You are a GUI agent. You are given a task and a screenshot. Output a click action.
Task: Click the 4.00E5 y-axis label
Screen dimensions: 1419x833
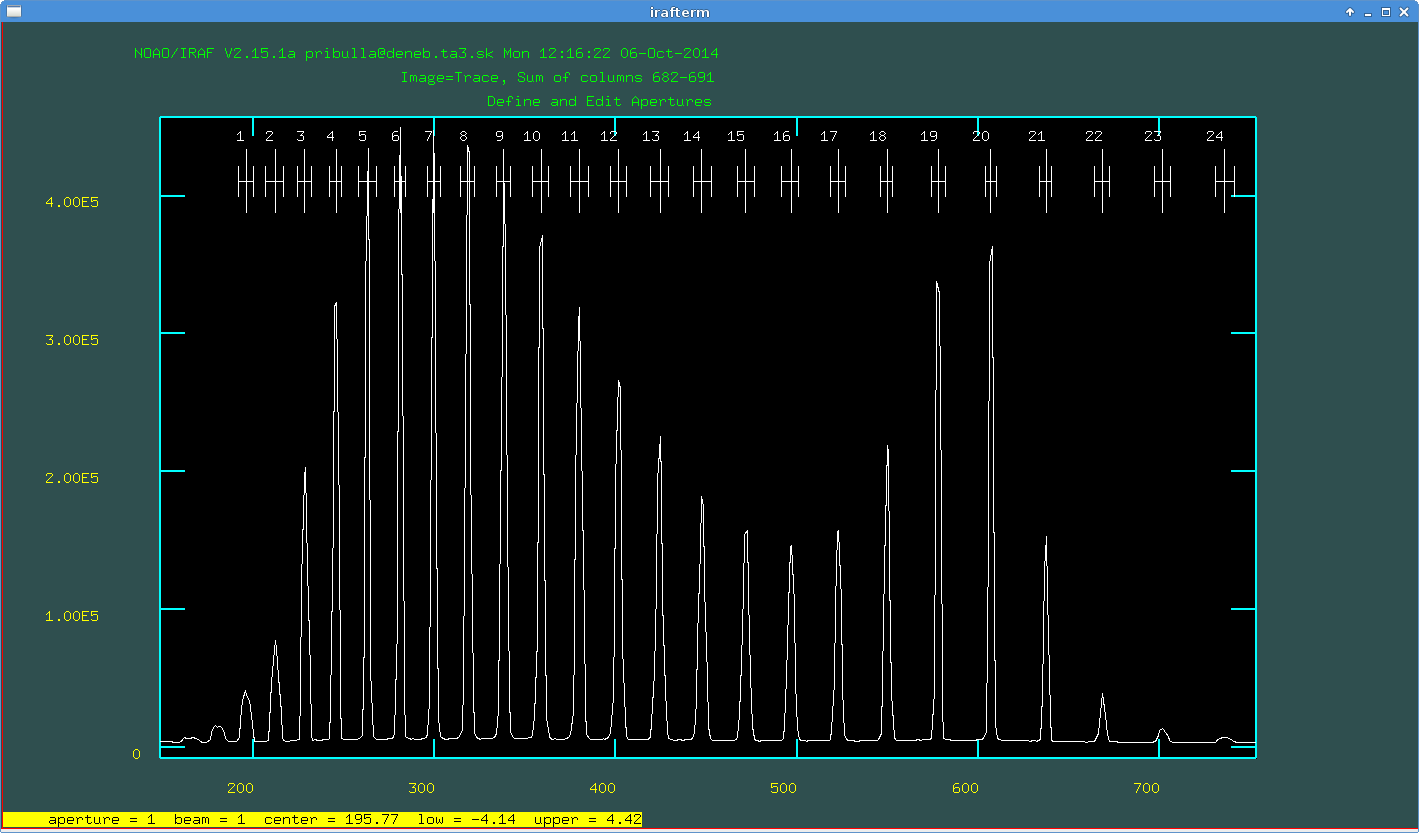(71, 202)
